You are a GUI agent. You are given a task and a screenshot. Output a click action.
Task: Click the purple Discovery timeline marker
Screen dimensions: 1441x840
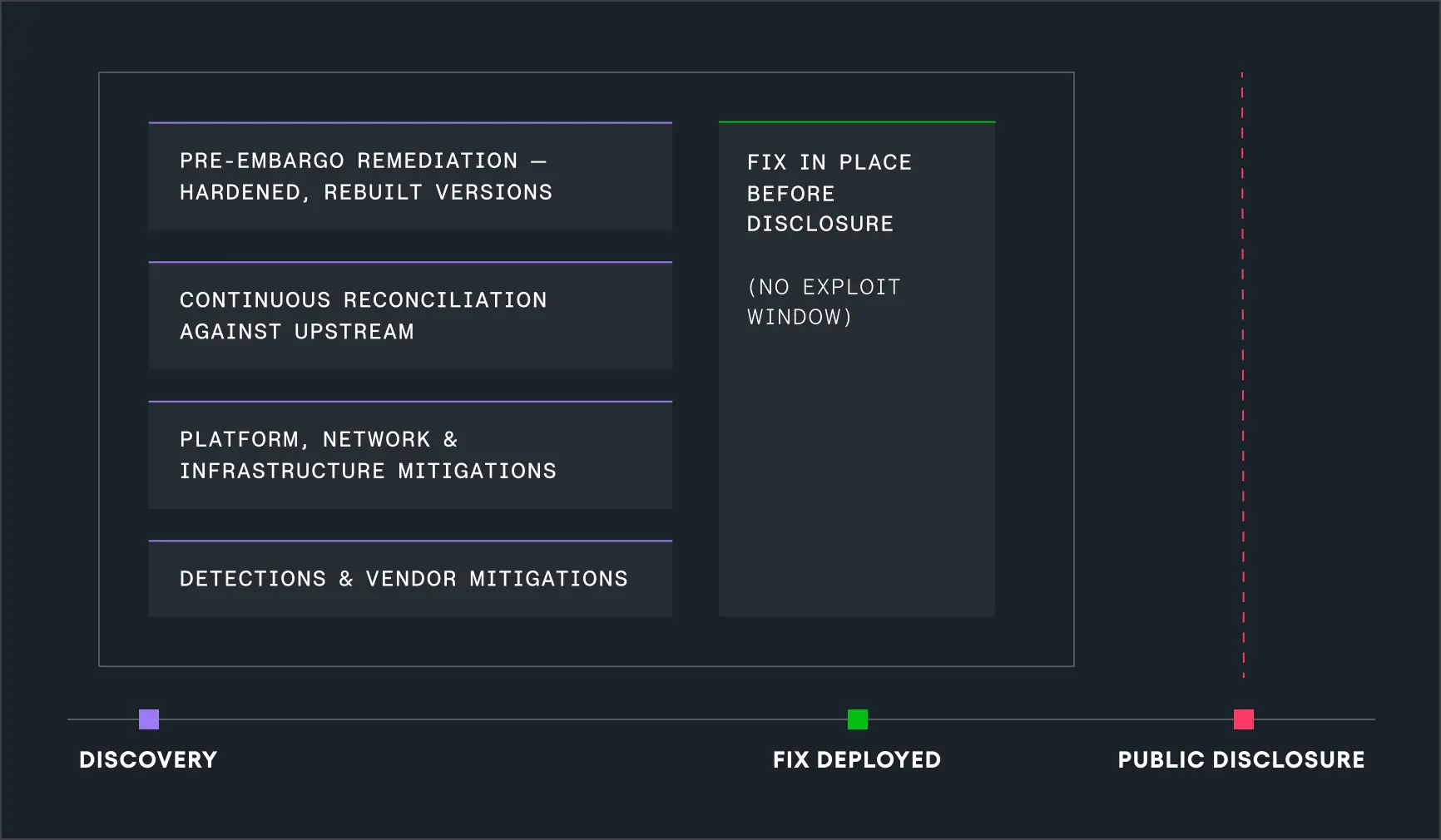149,719
